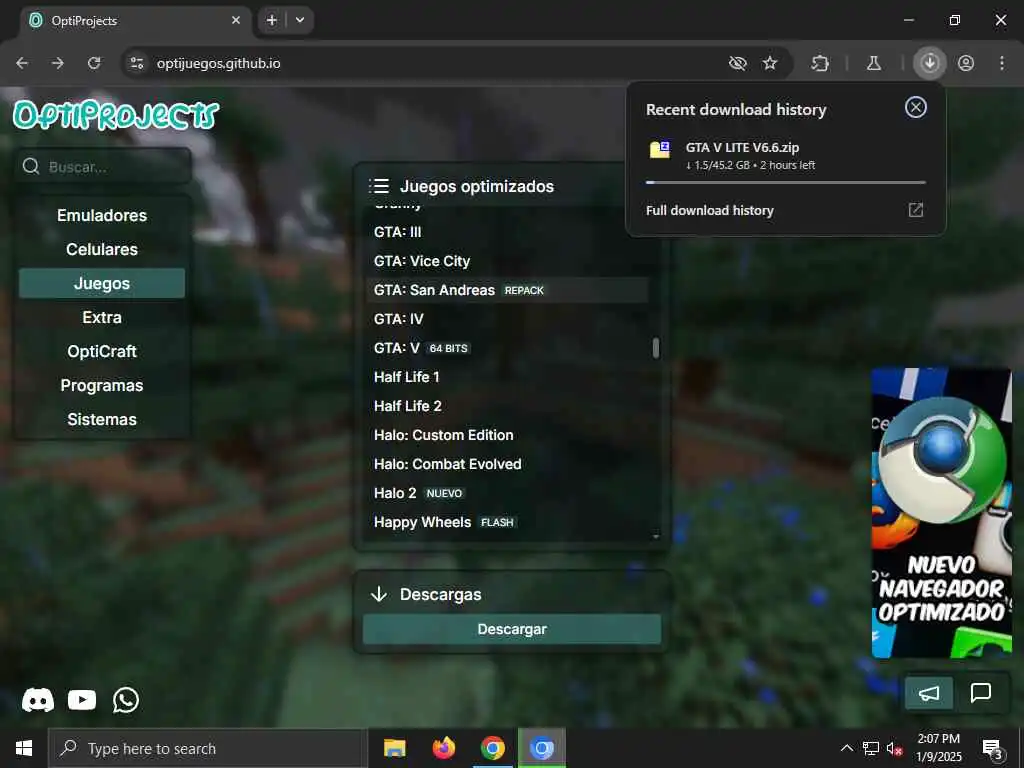Select GTA: Vice City from the list
This screenshot has width=1024, height=768.
click(x=507, y=261)
